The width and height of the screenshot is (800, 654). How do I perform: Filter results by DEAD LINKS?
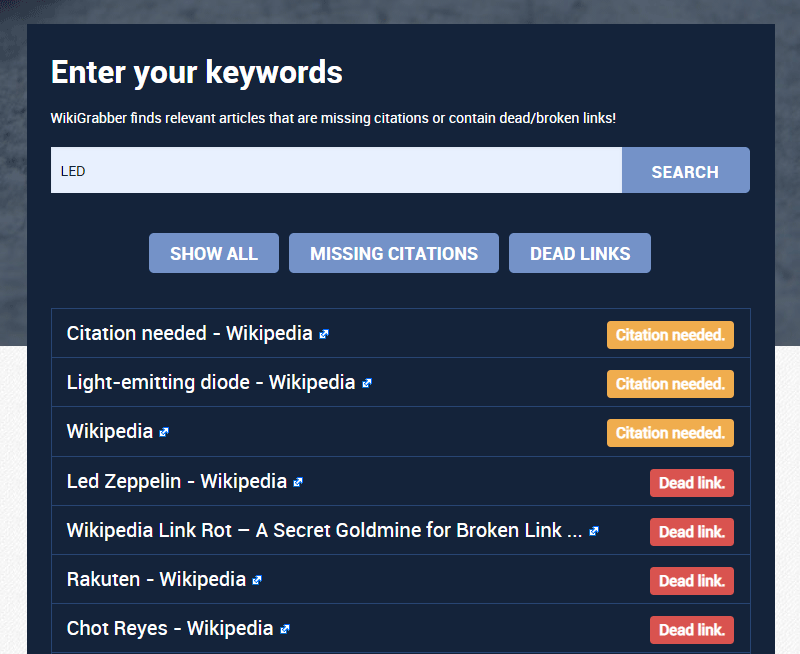(580, 253)
